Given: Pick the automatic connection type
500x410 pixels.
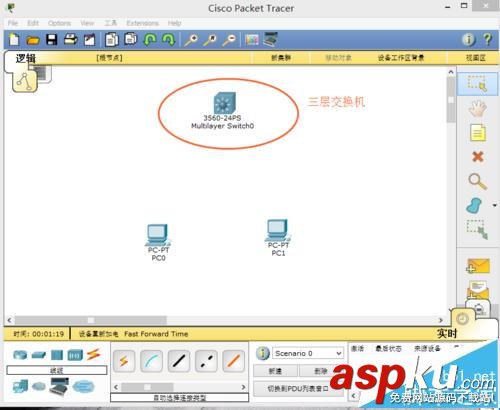Looking at the screenshot, I should coord(124,361).
